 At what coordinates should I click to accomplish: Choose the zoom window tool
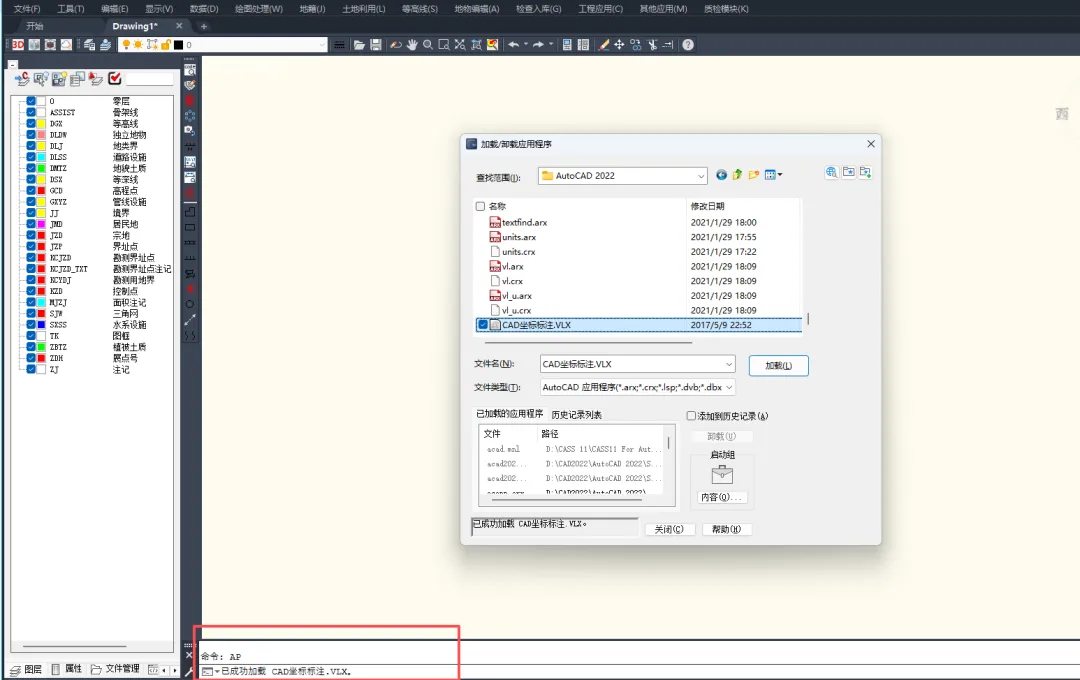point(444,45)
